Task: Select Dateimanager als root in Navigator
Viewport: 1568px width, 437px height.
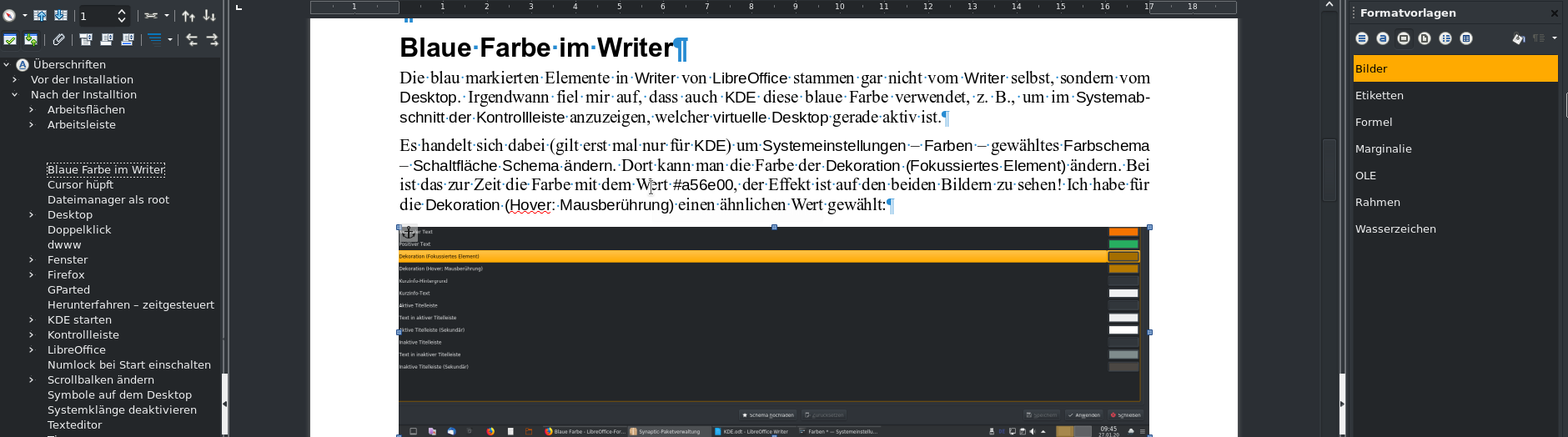Action: tap(108, 199)
